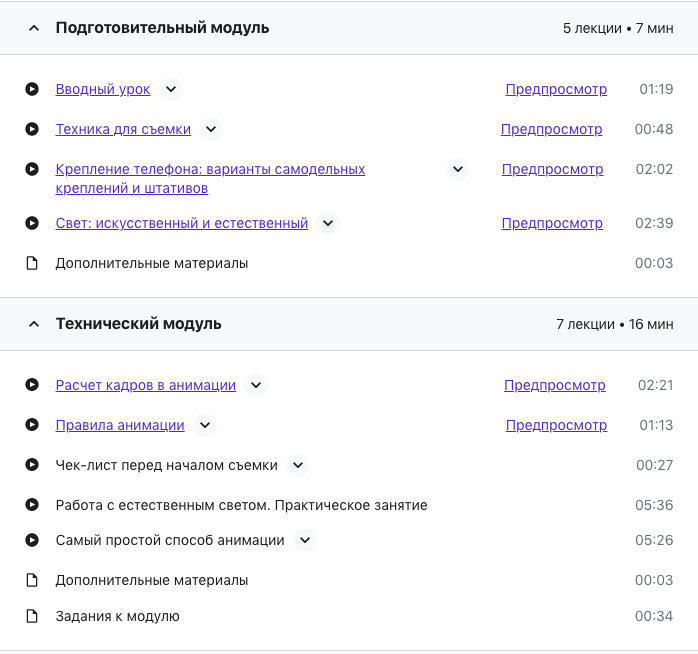Viewport: 698px width, 654px height.
Task: Click play icon beside Техника для съемки
Action: tap(32, 129)
